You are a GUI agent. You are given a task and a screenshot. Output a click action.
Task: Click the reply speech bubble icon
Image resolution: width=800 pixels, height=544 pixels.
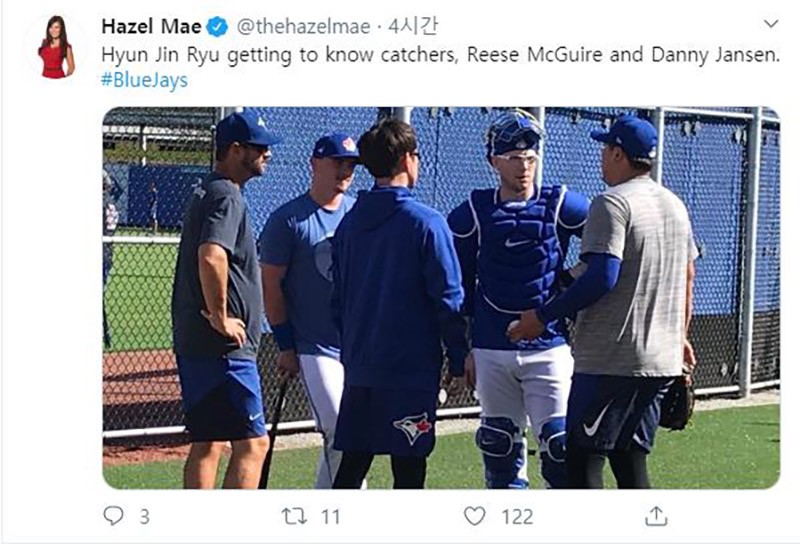click(x=113, y=516)
